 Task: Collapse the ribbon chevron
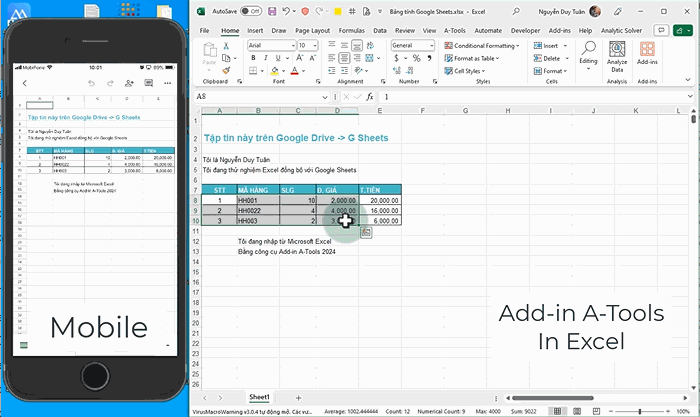688,80
